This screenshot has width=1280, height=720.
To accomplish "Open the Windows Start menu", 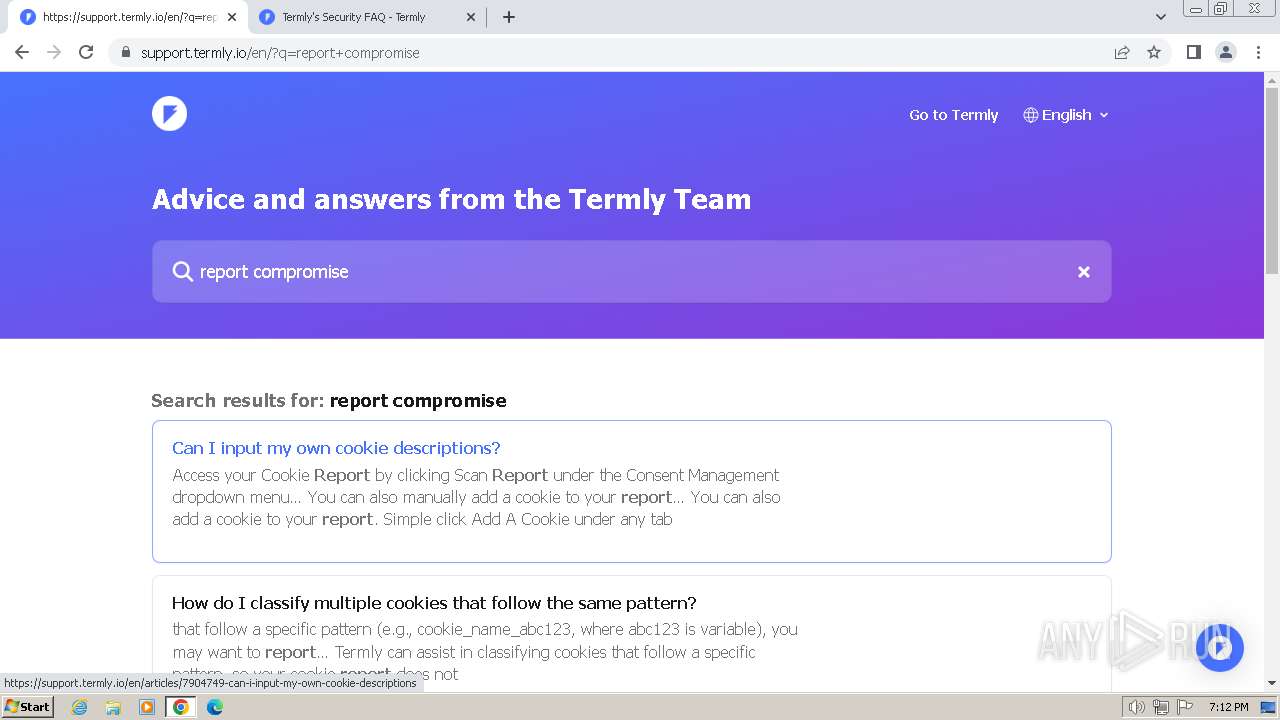I will (28, 706).
